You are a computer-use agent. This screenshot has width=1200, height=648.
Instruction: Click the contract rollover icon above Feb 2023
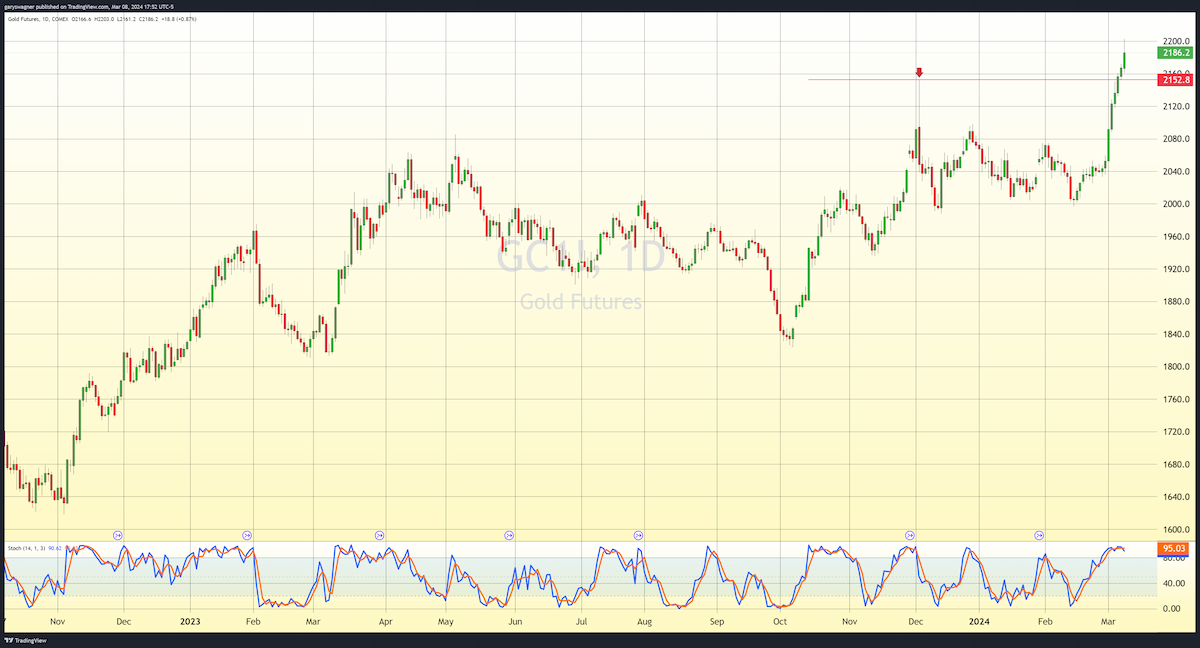pyautogui.click(x=247, y=535)
